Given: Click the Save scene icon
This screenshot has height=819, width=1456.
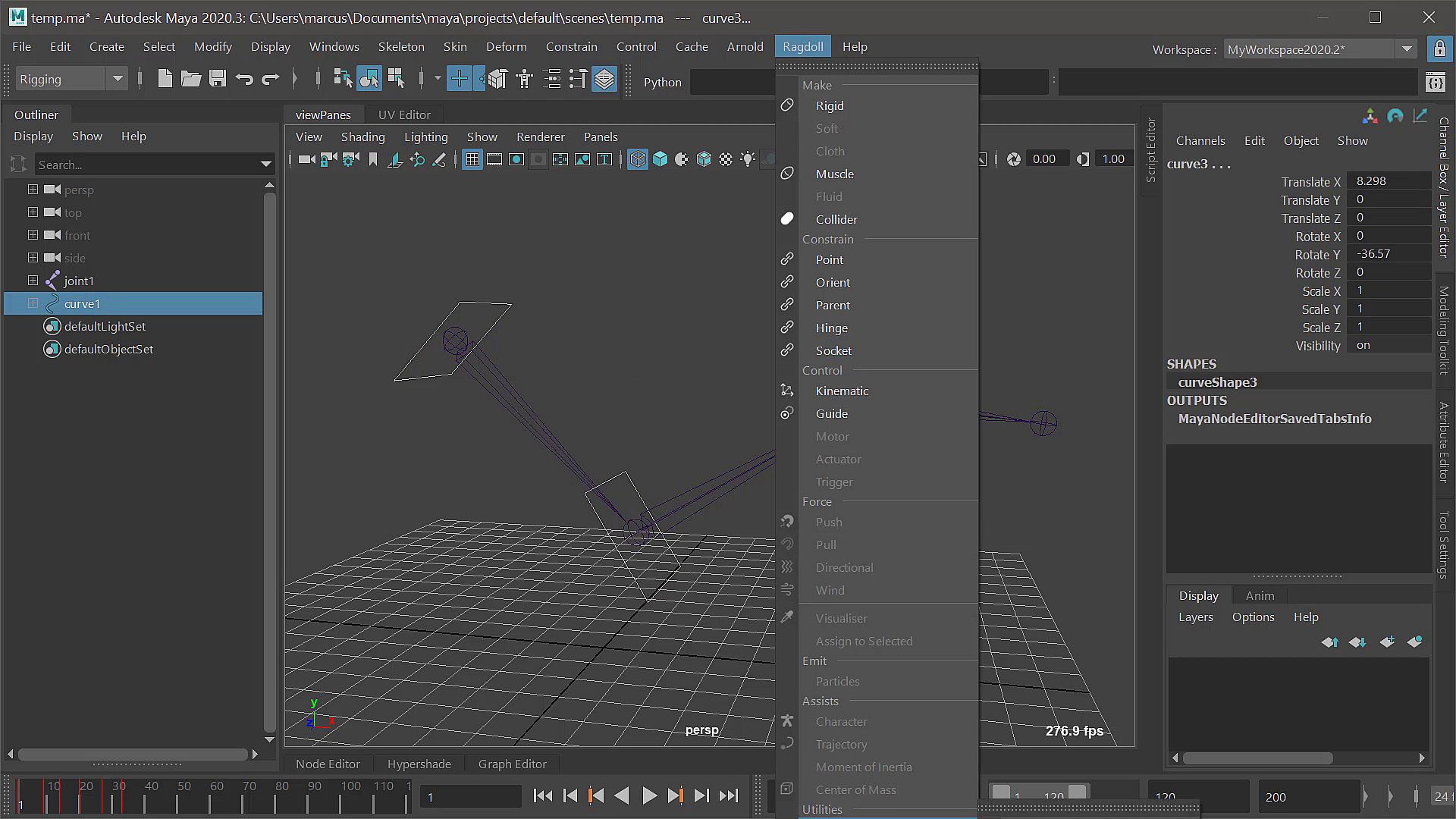Looking at the screenshot, I should [x=218, y=79].
